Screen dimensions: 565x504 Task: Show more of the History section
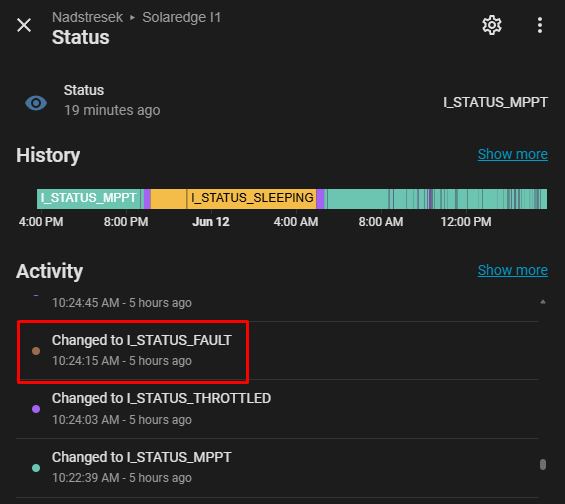click(512, 154)
